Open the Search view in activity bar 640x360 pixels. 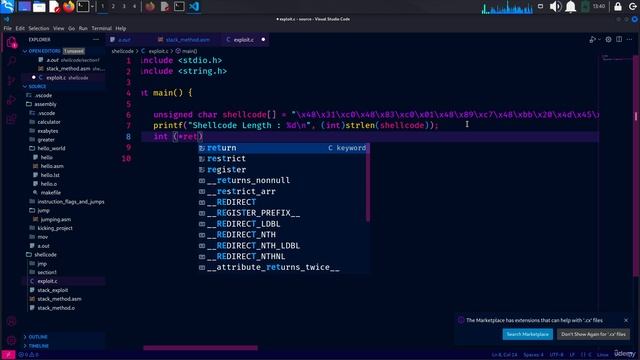coord(11,61)
